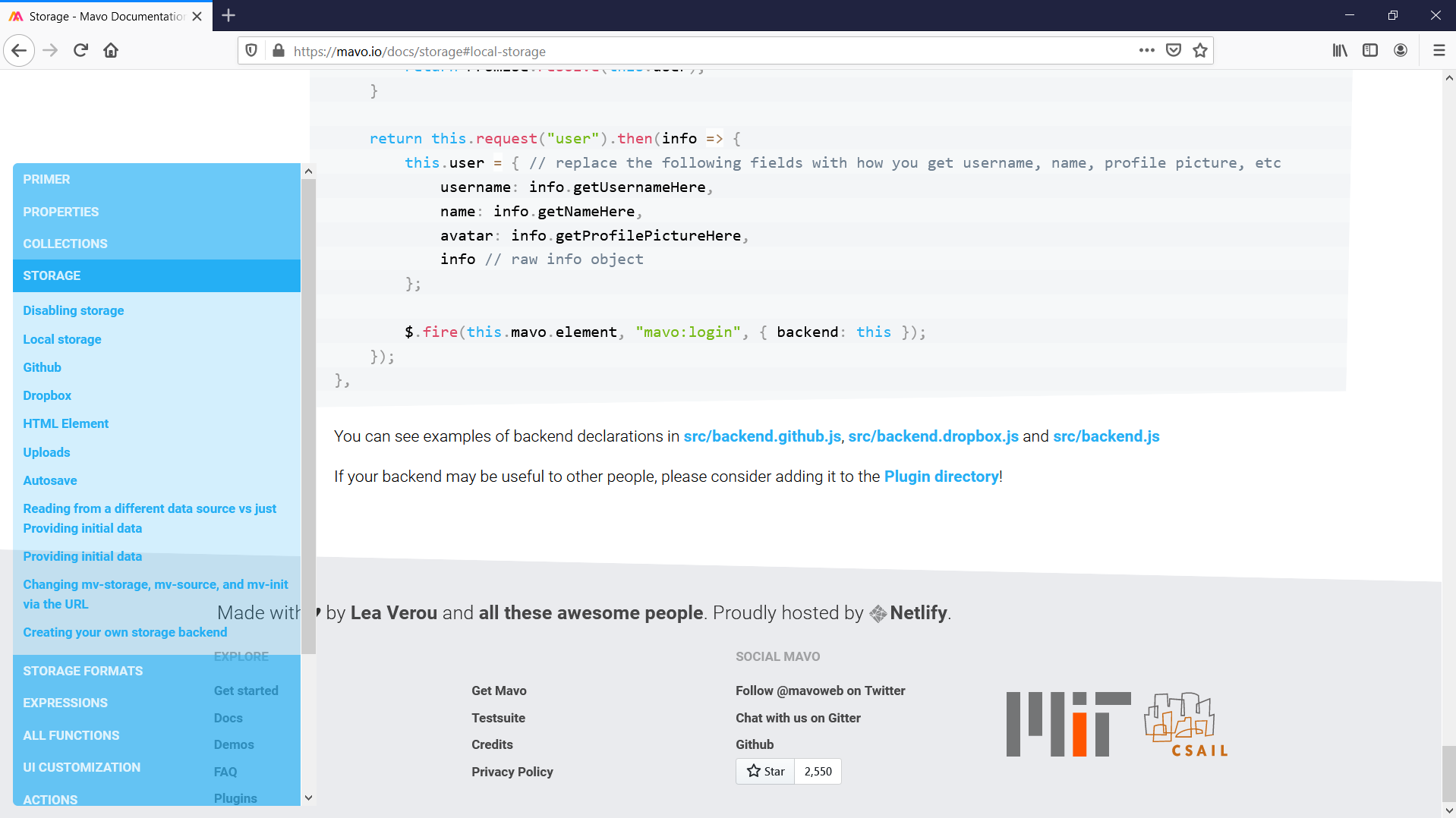Click the address bar URL
Image resolution: width=1456 pixels, height=818 pixels.
coord(419,52)
